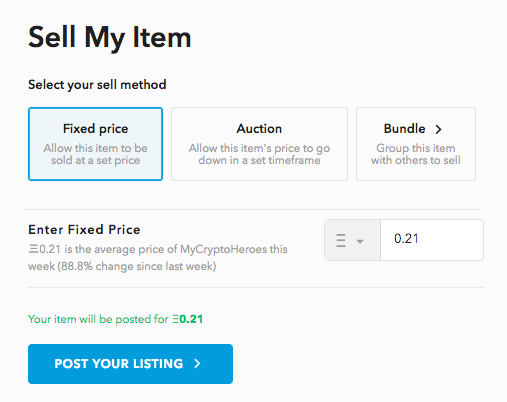Click the green Ξ0.21 posted amount
The image size is (507, 402).
tap(188, 319)
